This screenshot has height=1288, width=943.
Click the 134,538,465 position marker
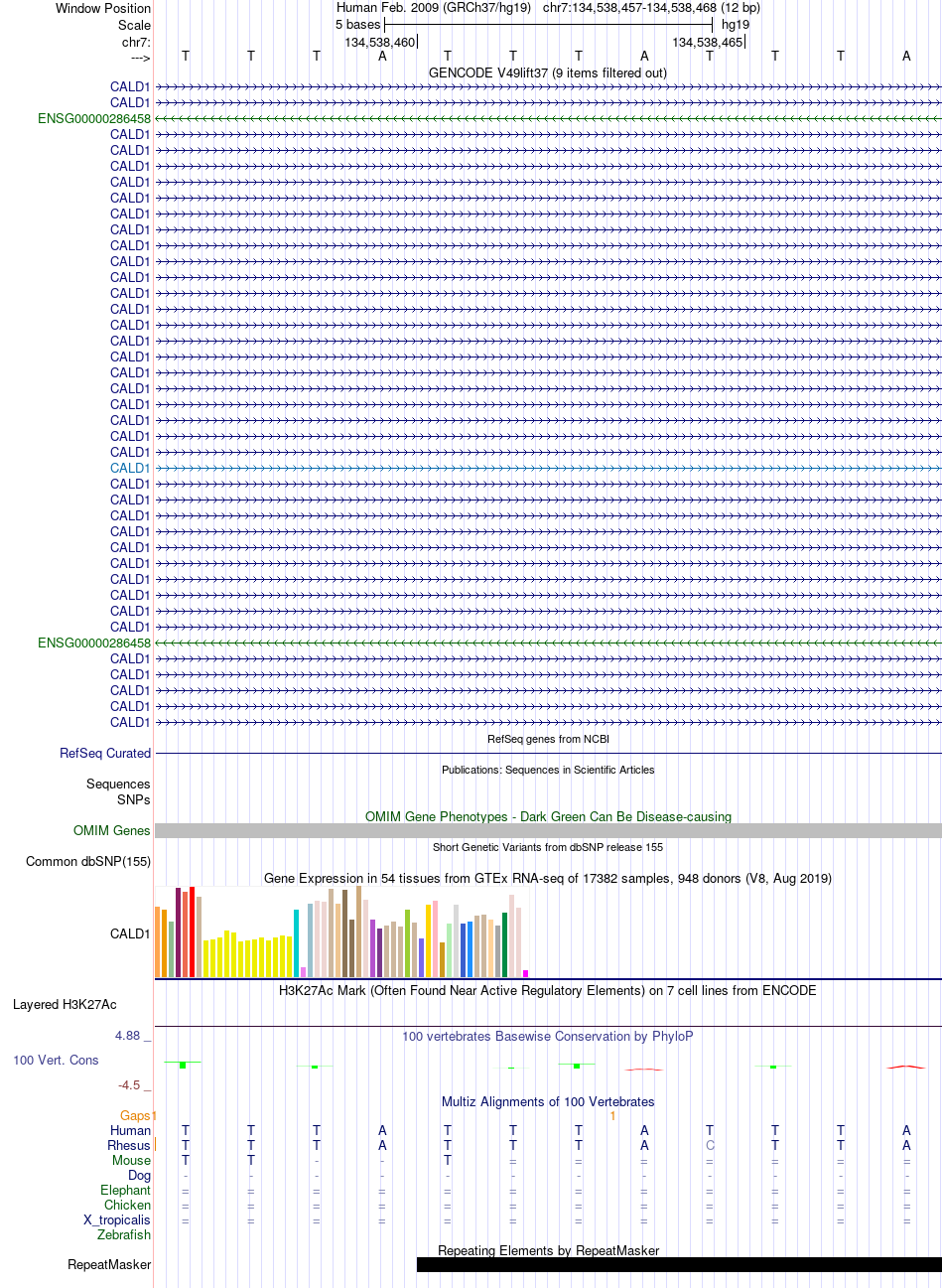pyautogui.click(x=708, y=42)
